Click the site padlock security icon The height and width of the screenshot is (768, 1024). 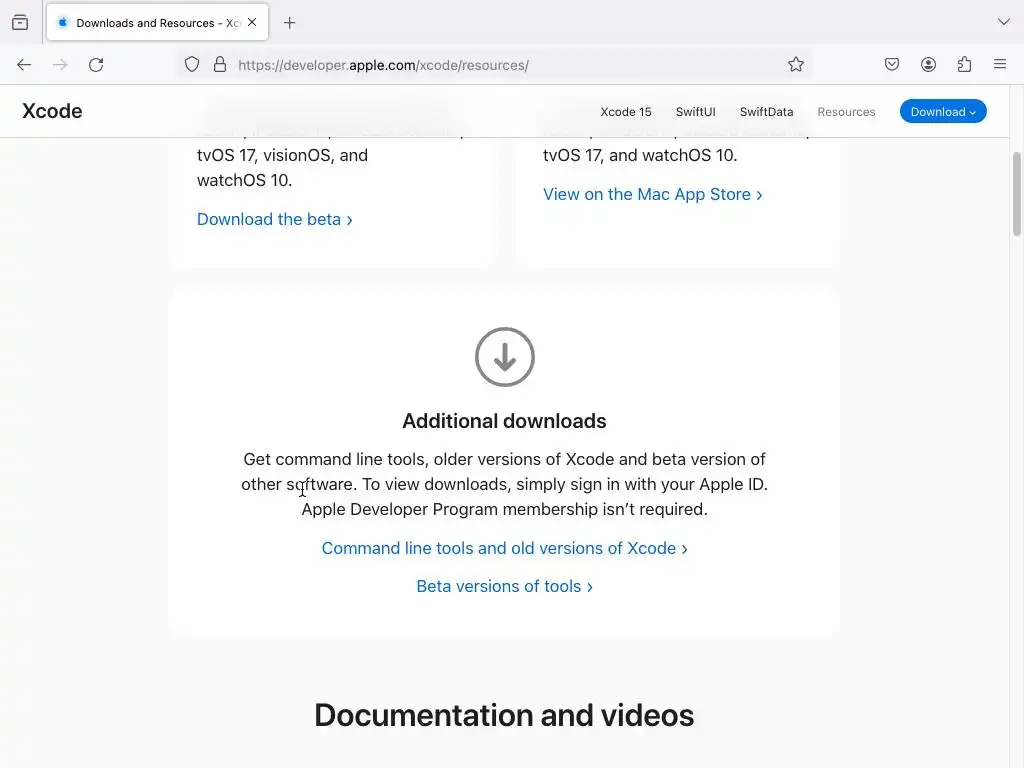[x=220, y=65]
